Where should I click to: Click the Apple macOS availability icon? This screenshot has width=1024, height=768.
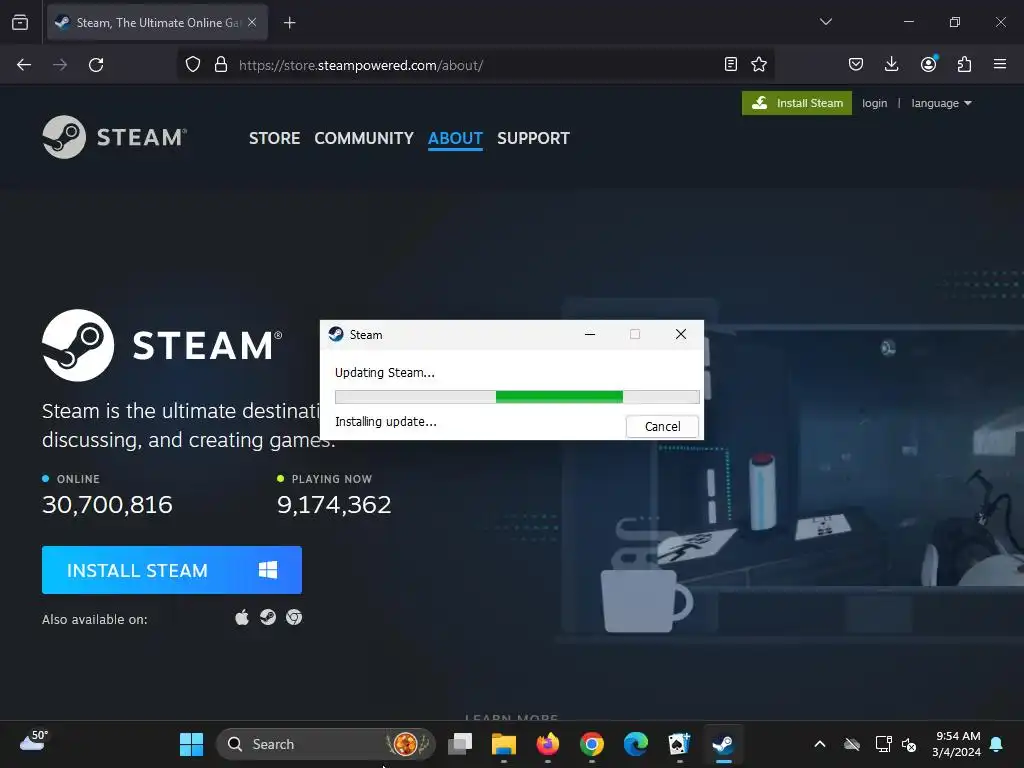242,617
